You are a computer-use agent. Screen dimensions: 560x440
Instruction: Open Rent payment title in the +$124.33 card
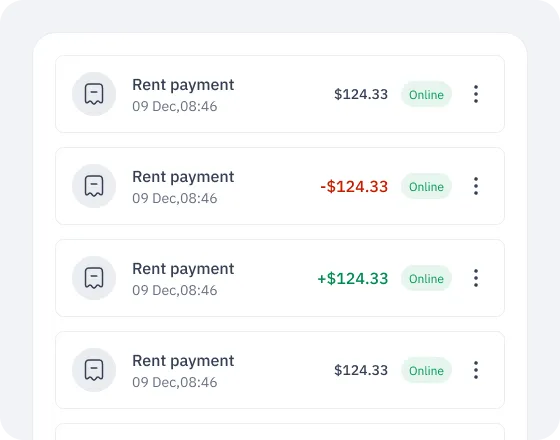coord(183,270)
